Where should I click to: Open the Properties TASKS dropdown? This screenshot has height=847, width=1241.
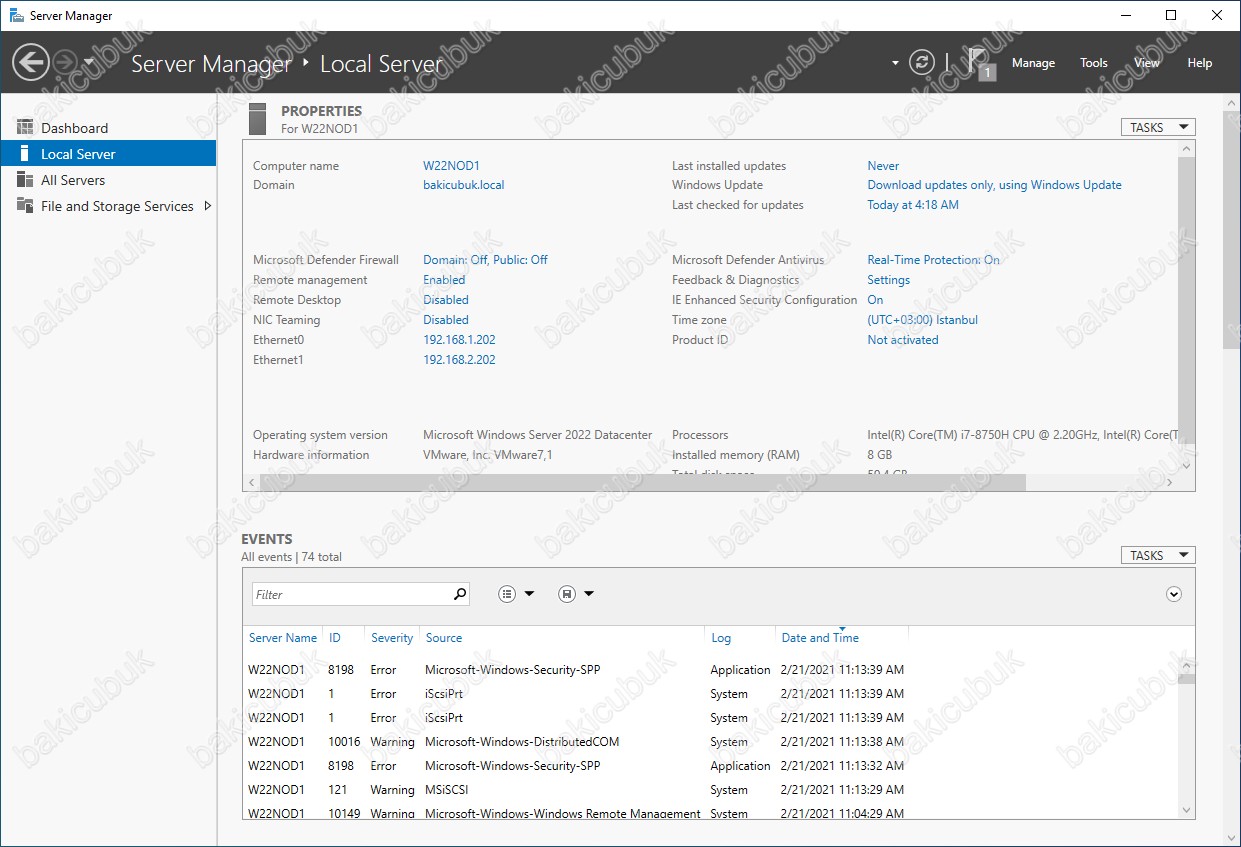click(x=1158, y=127)
